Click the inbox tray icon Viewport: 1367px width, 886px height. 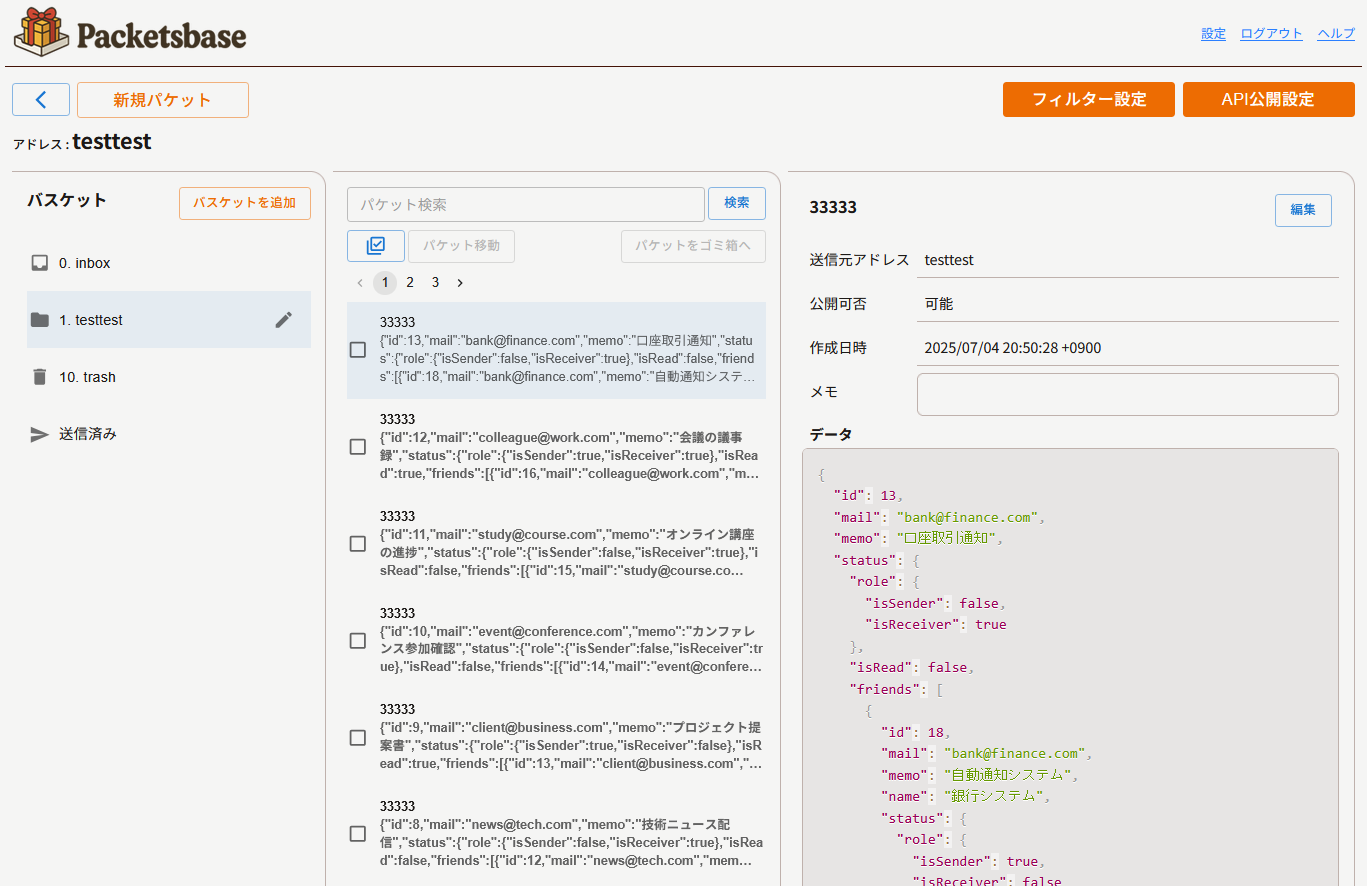tap(40, 263)
